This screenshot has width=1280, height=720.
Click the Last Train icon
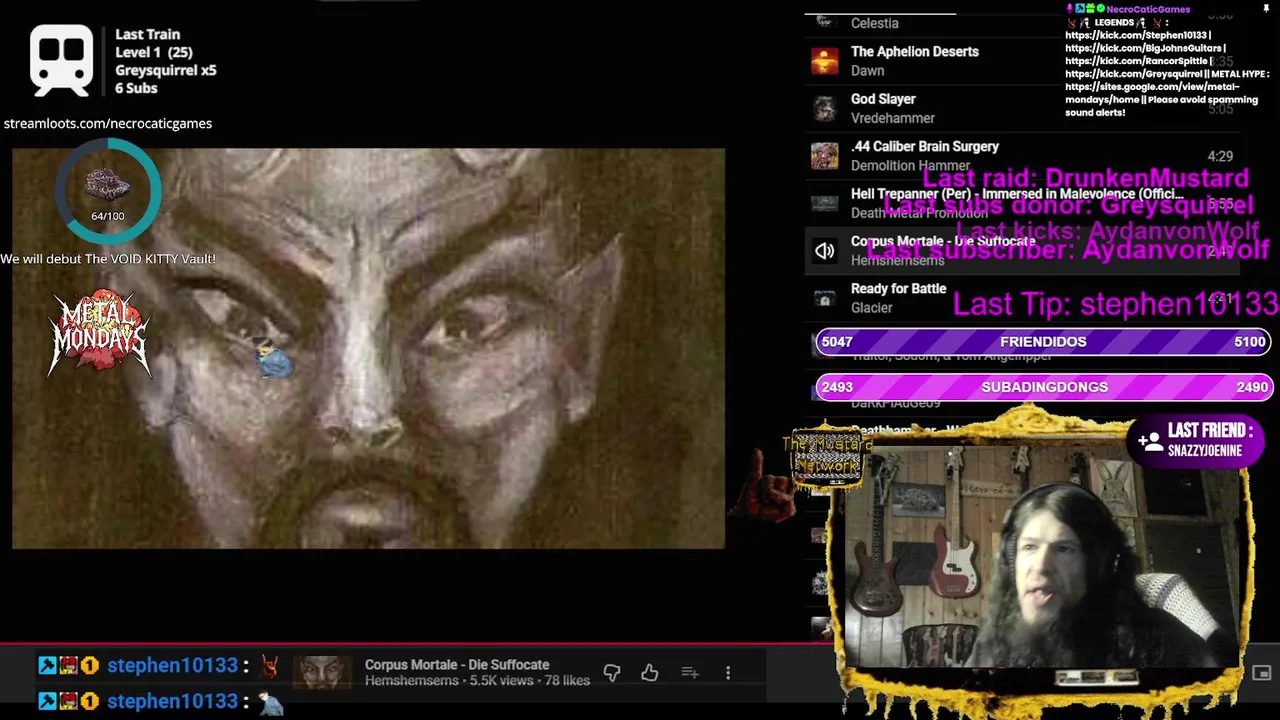61,60
